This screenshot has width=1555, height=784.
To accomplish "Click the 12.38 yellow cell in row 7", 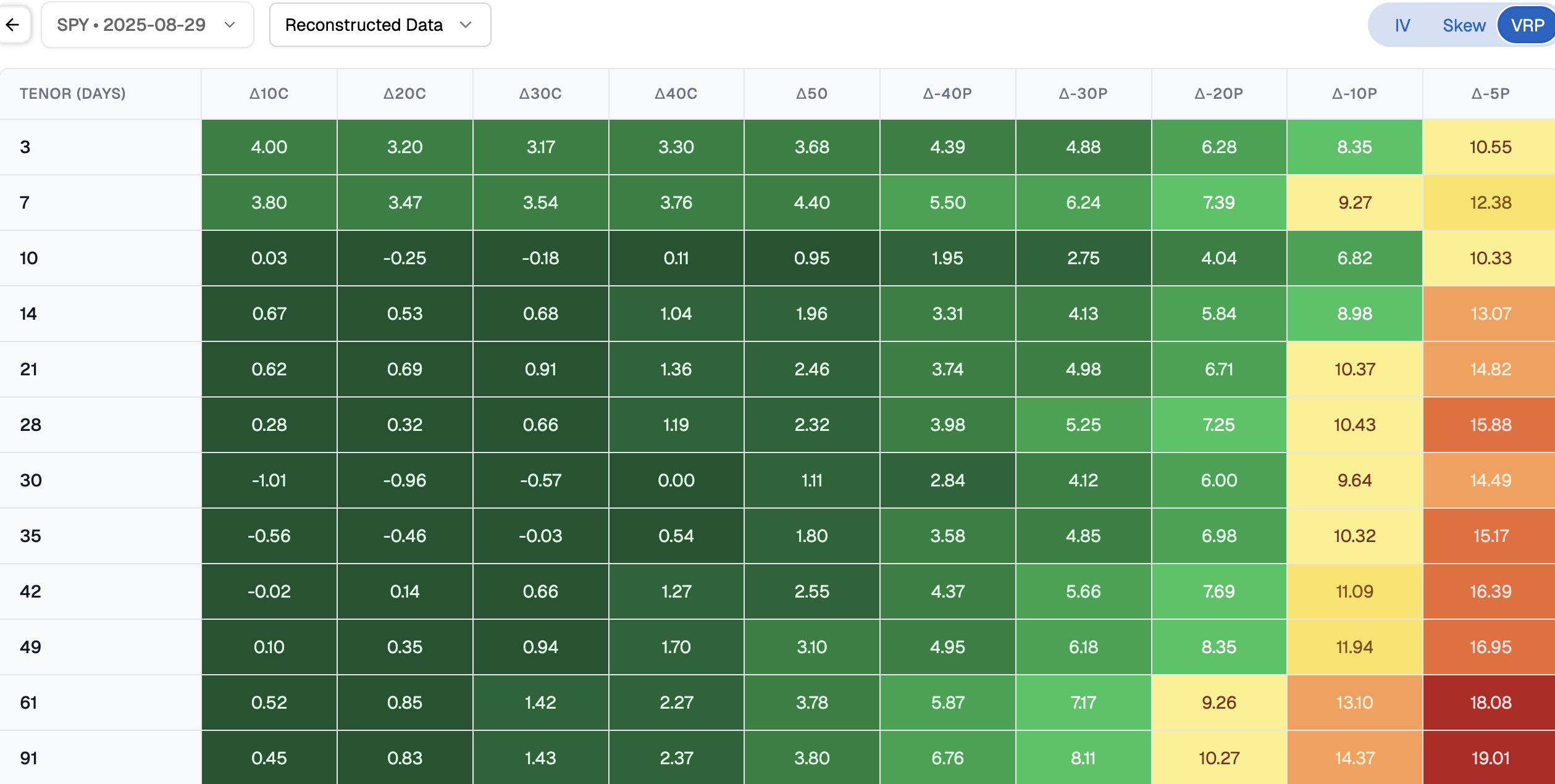I will pyautogui.click(x=1490, y=202).
